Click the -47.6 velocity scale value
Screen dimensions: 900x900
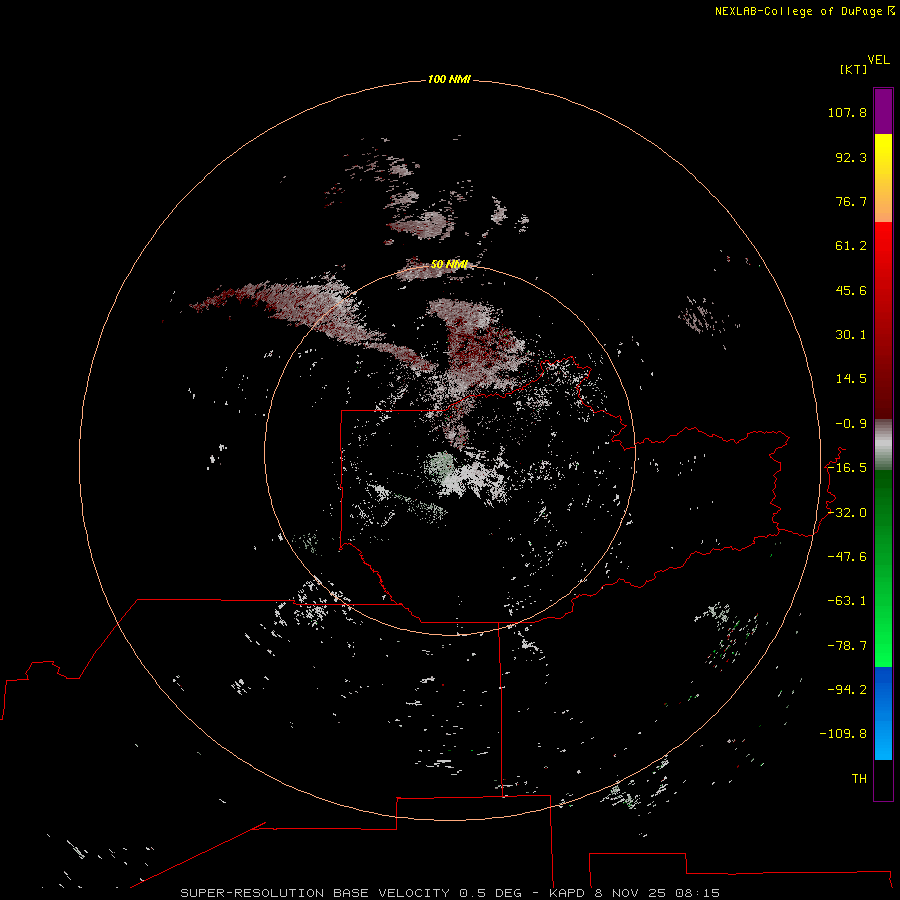[x=847, y=557]
